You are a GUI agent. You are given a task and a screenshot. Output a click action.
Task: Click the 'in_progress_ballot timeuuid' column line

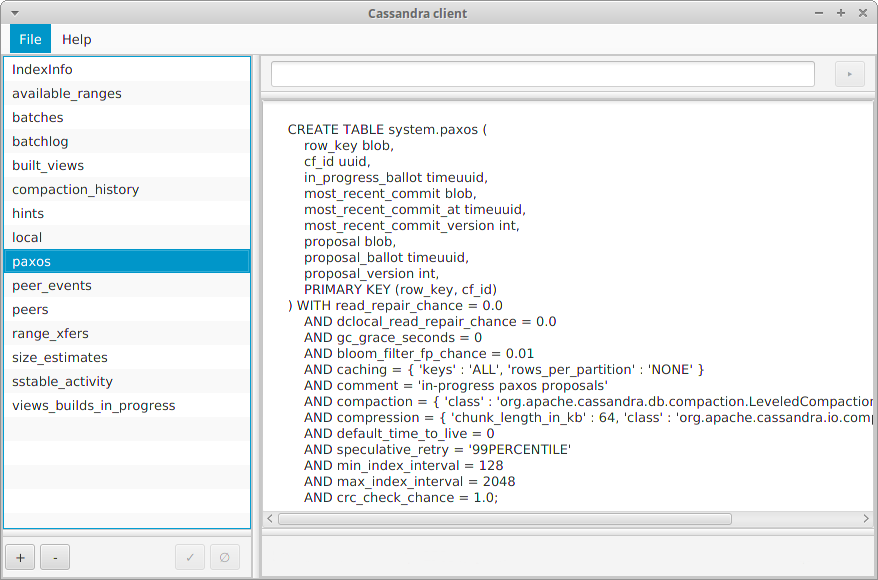coord(396,178)
